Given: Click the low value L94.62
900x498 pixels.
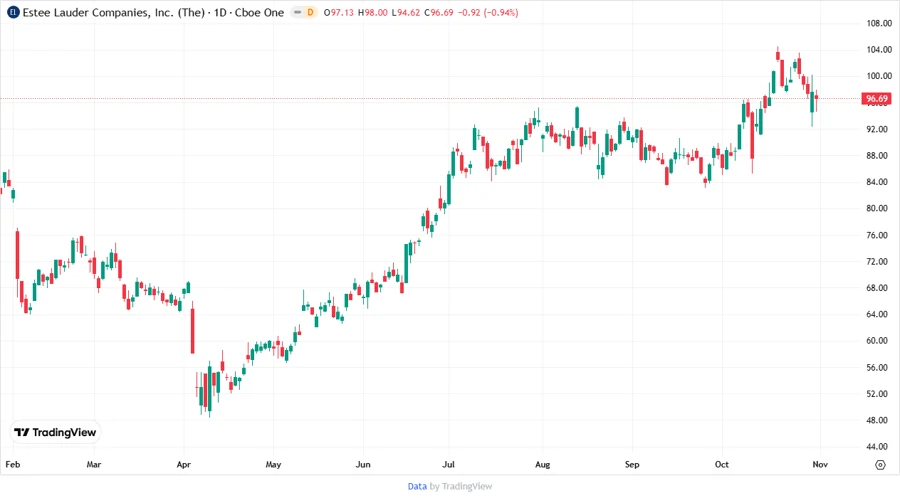Looking at the screenshot, I should point(406,12).
